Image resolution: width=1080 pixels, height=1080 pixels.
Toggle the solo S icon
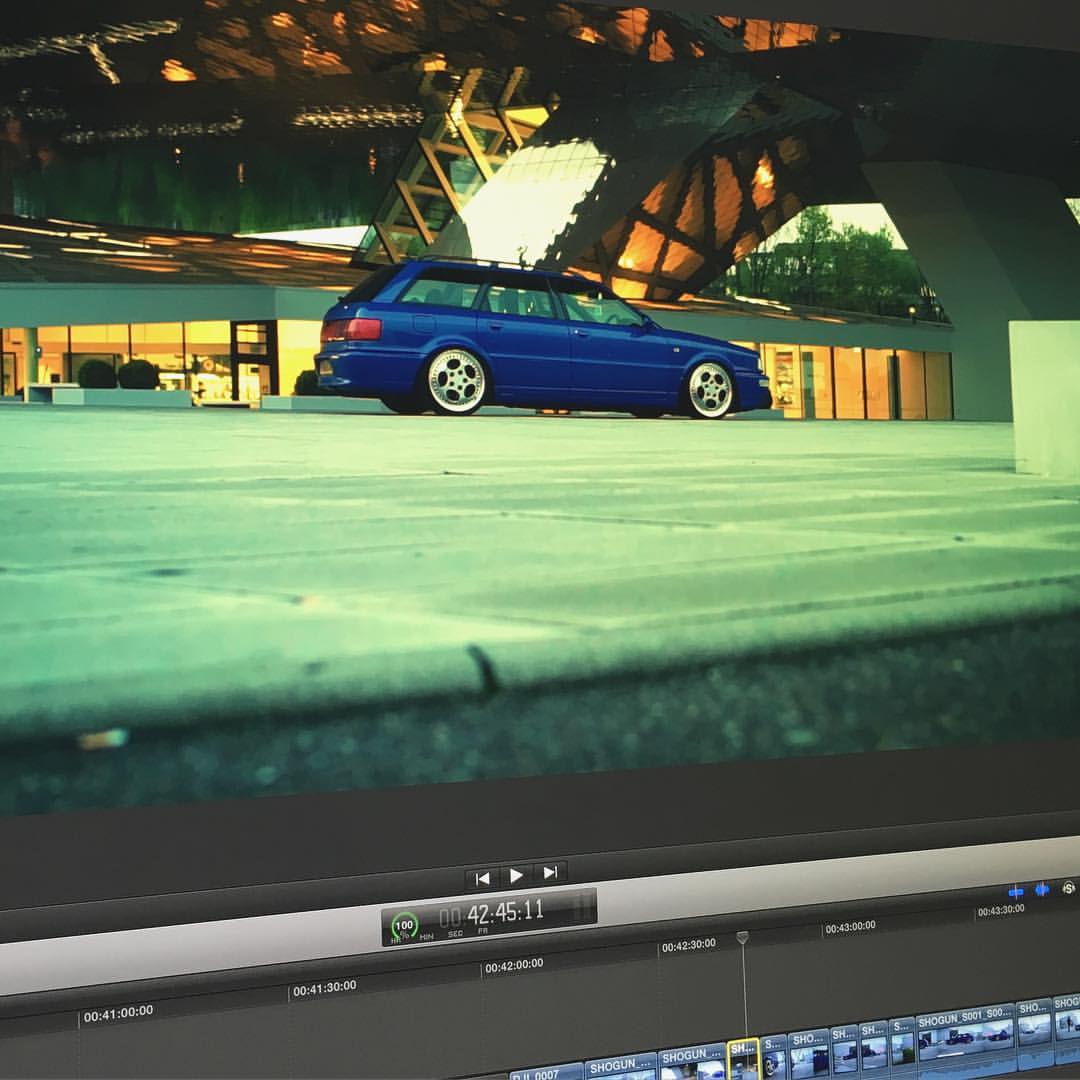pos(1069,887)
